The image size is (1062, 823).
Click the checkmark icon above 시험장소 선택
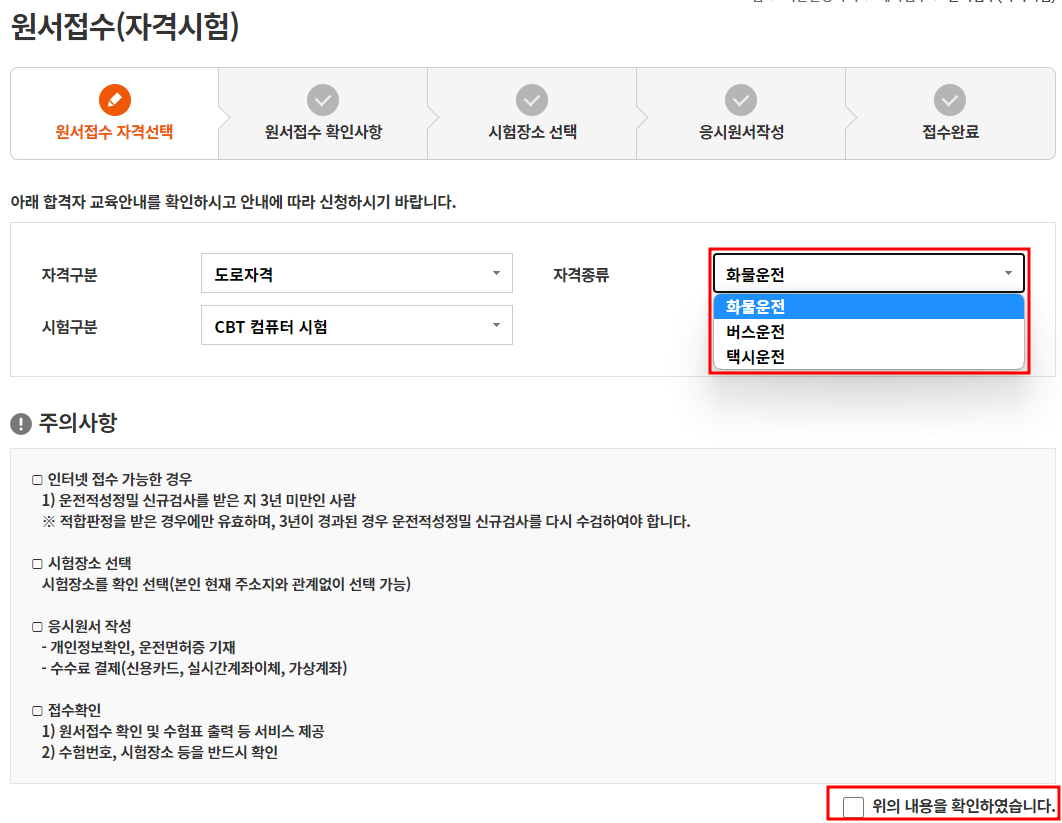click(531, 99)
